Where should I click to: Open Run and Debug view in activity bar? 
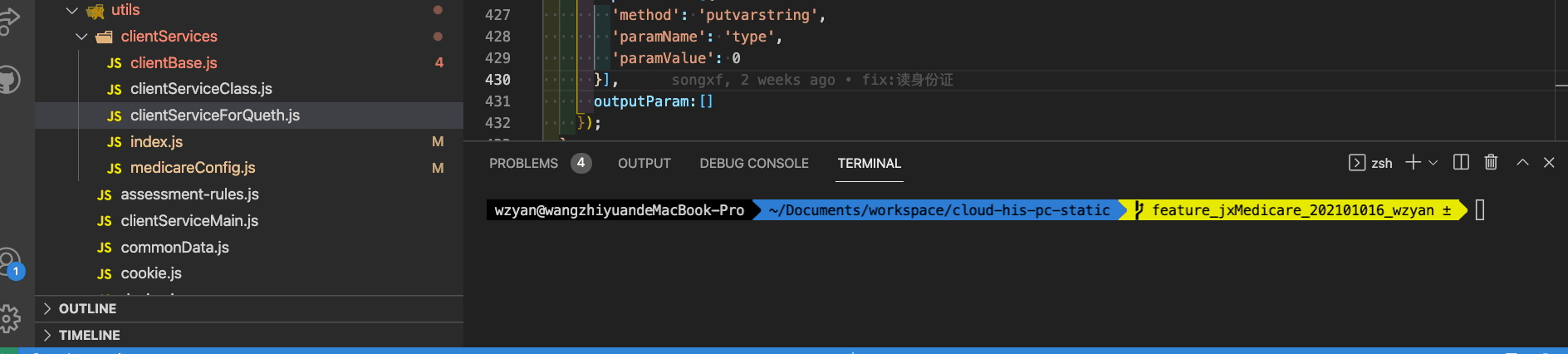coord(10,22)
